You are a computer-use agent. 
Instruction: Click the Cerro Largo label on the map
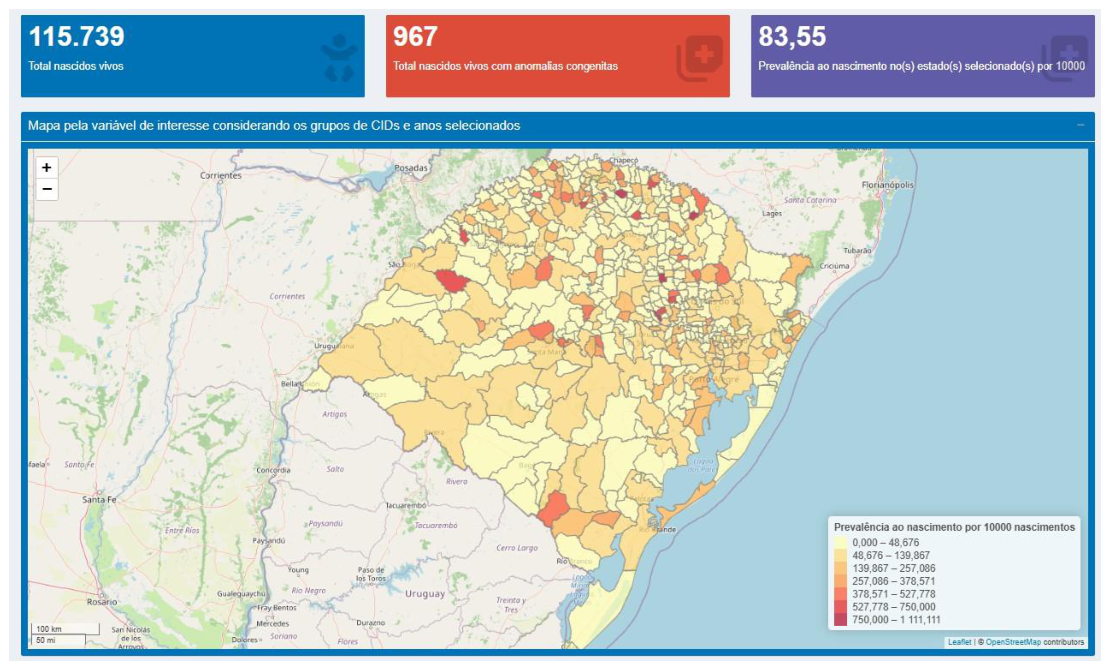517,548
